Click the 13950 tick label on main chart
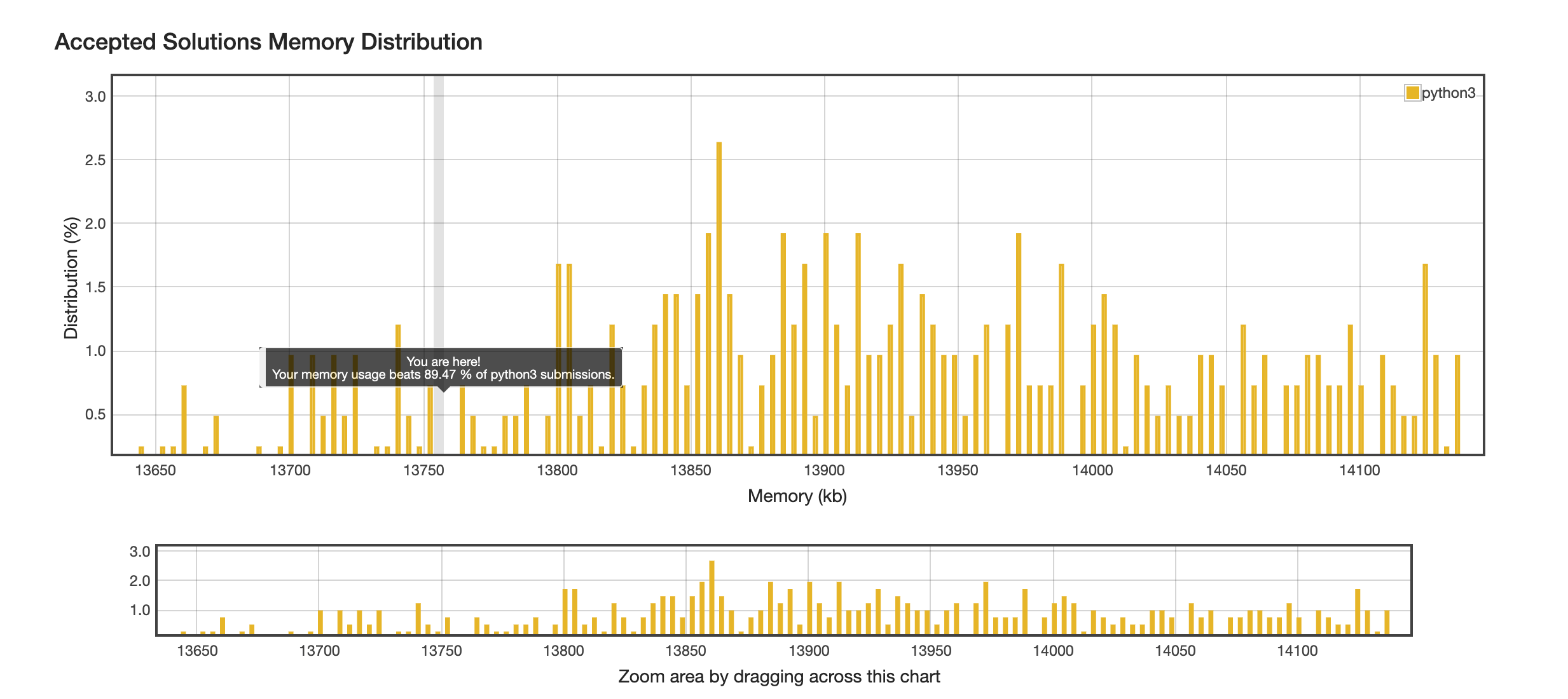The image size is (1568, 699). pos(958,470)
